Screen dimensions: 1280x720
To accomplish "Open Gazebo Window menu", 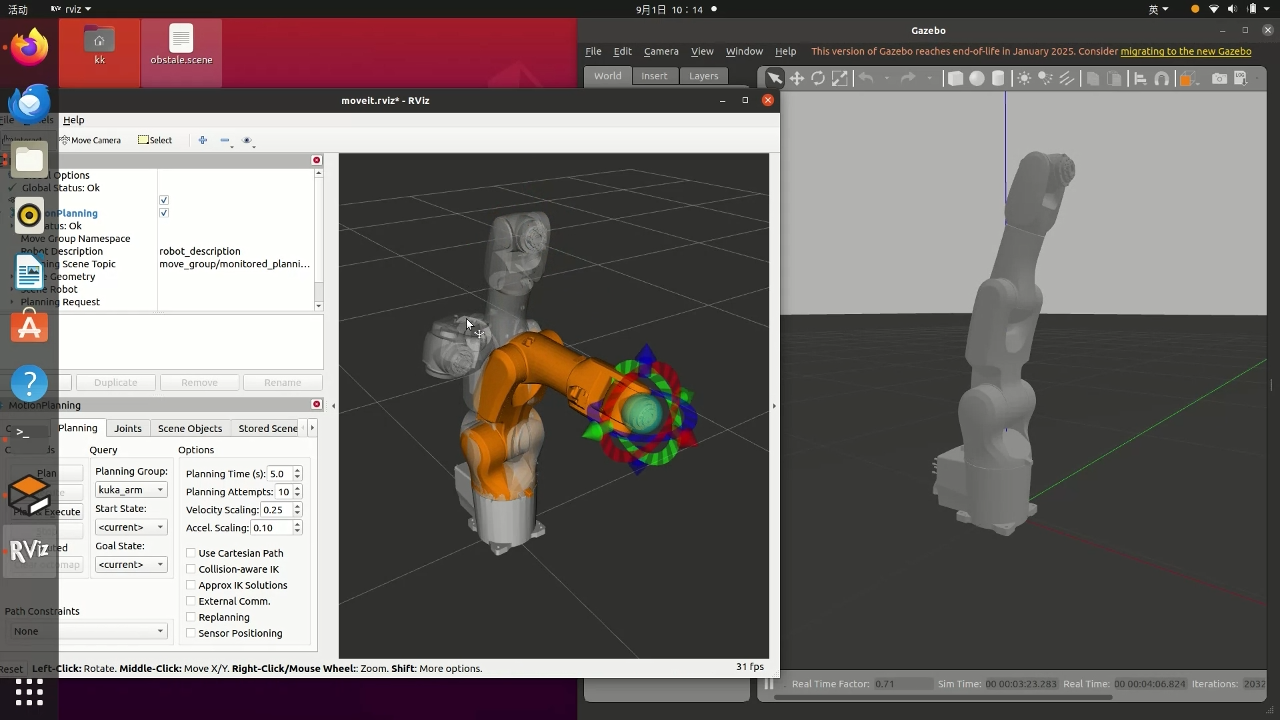I will [x=744, y=51].
